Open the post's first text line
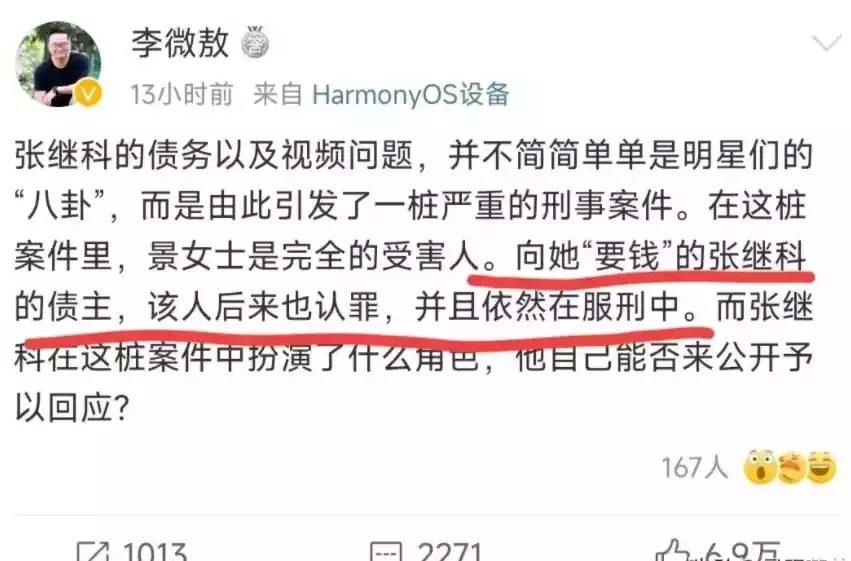The width and height of the screenshot is (851, 561). pos(414,155)
